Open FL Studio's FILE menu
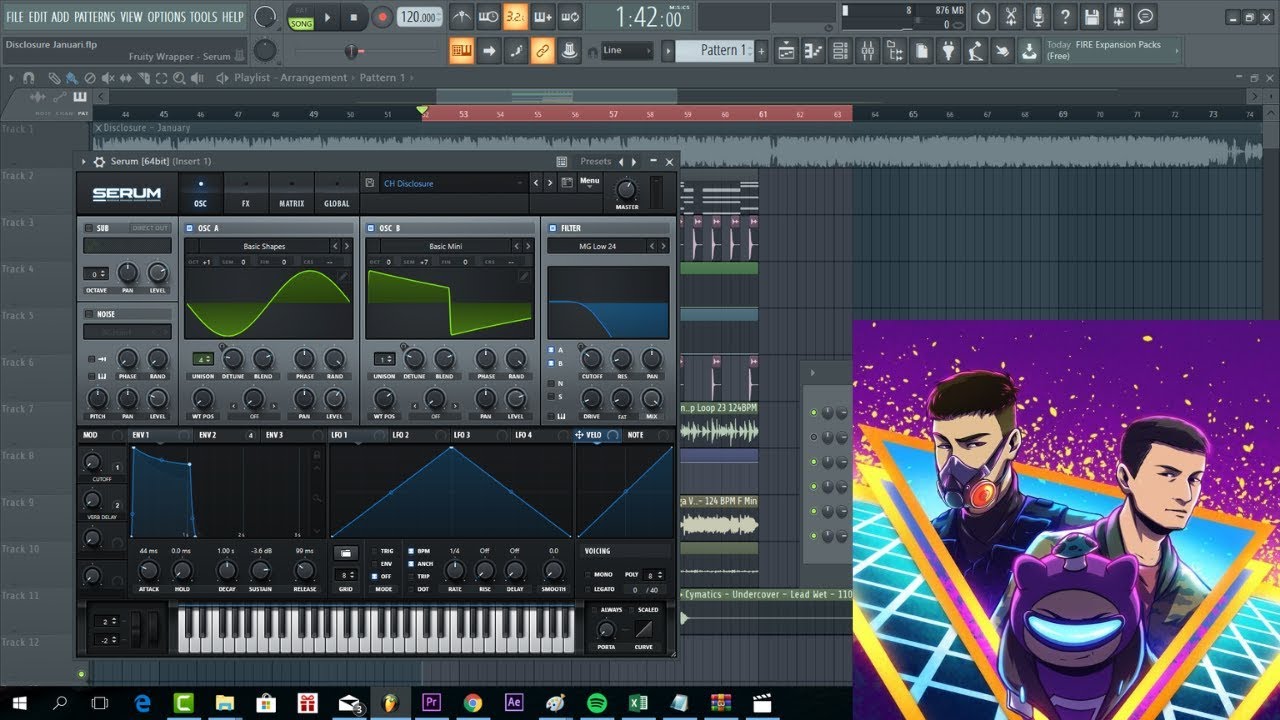 15,17
